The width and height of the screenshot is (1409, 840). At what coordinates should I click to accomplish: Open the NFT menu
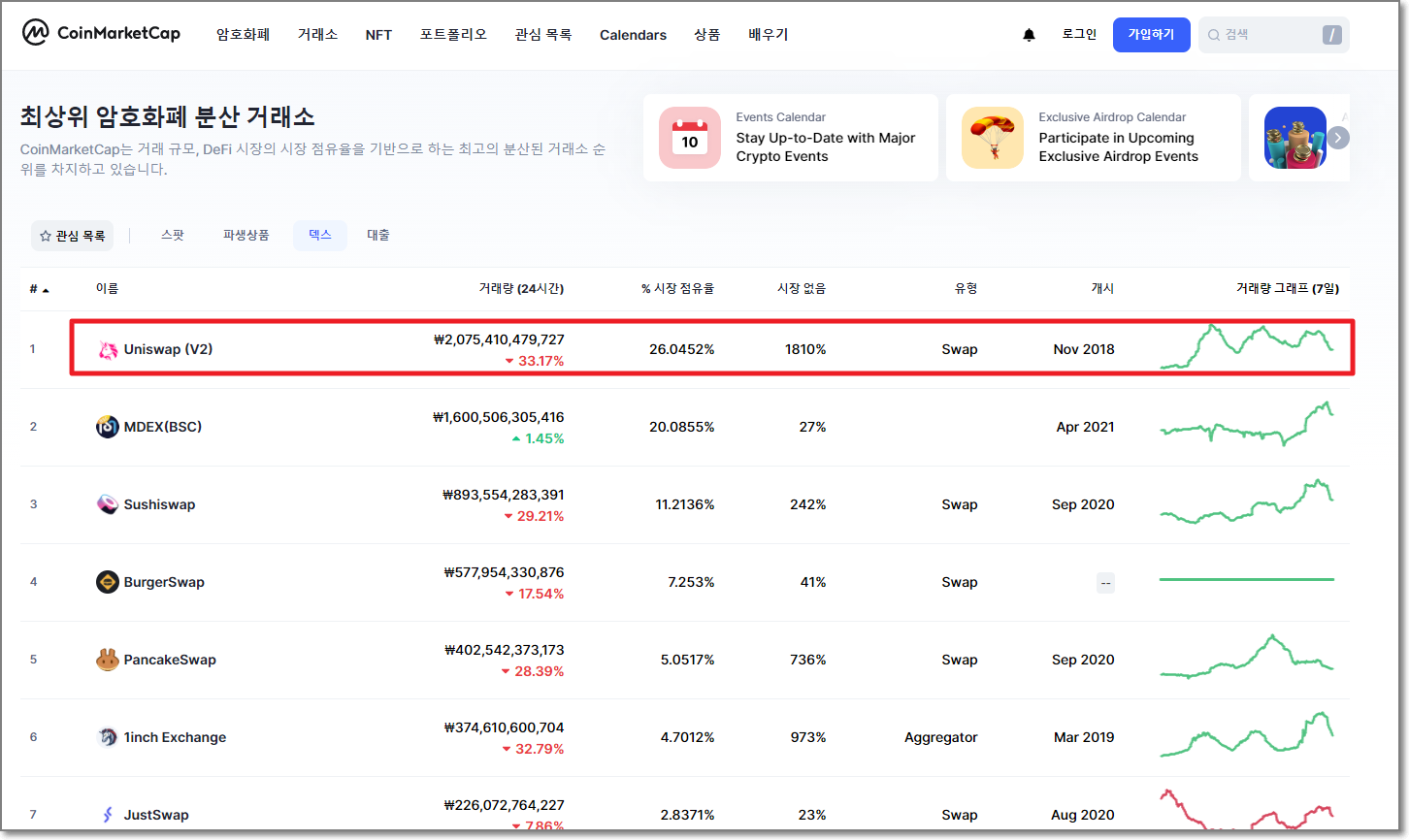[x=378, y=35]
